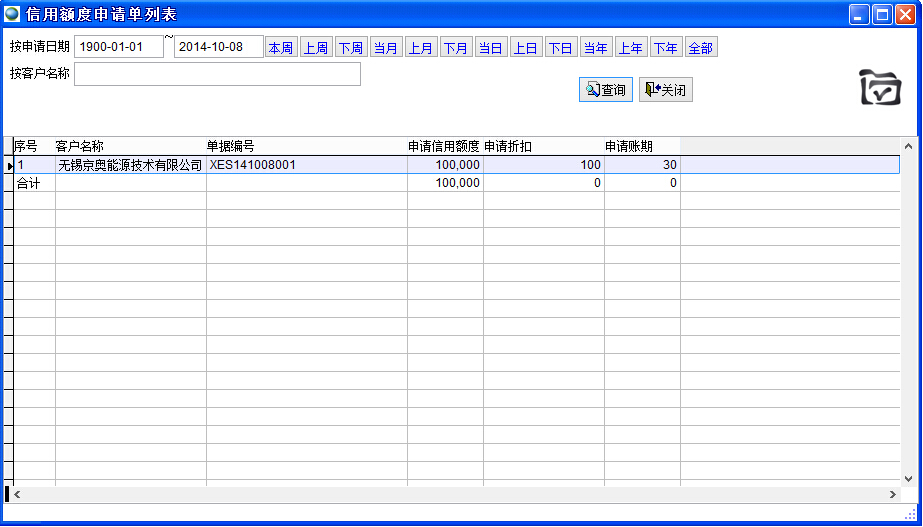The image size is (923, 527).
Task: Select the 上周 date range shortcut
Action: click(316, 48)
